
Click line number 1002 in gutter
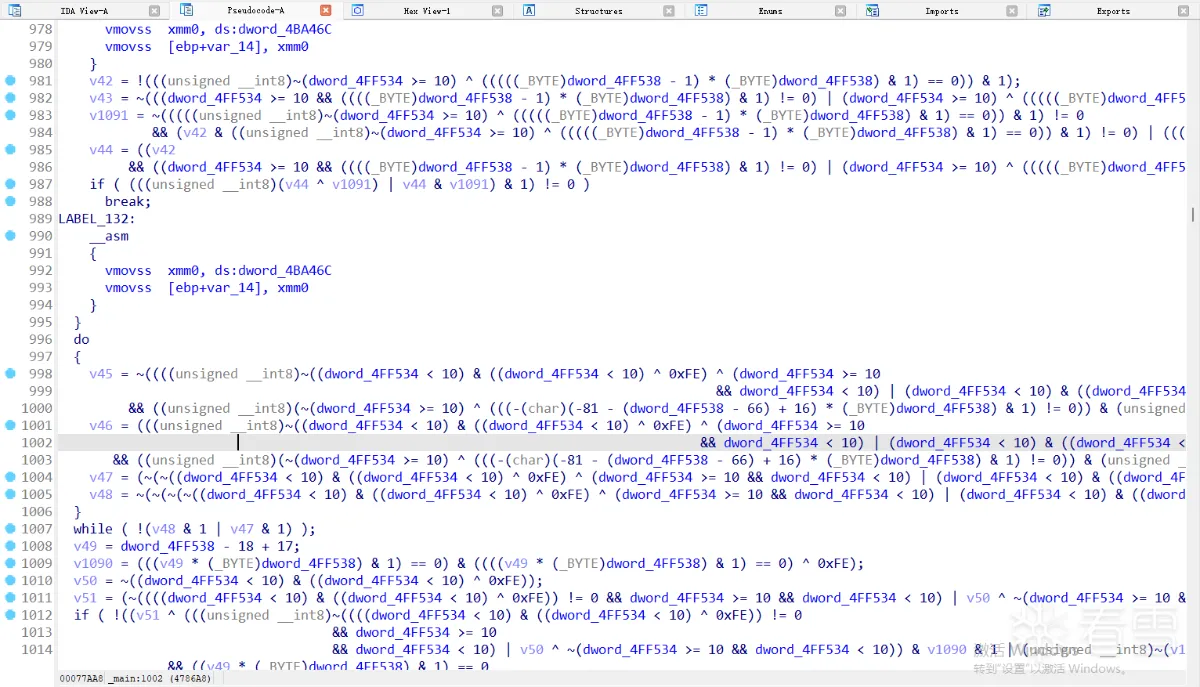(x=36, y=443)
